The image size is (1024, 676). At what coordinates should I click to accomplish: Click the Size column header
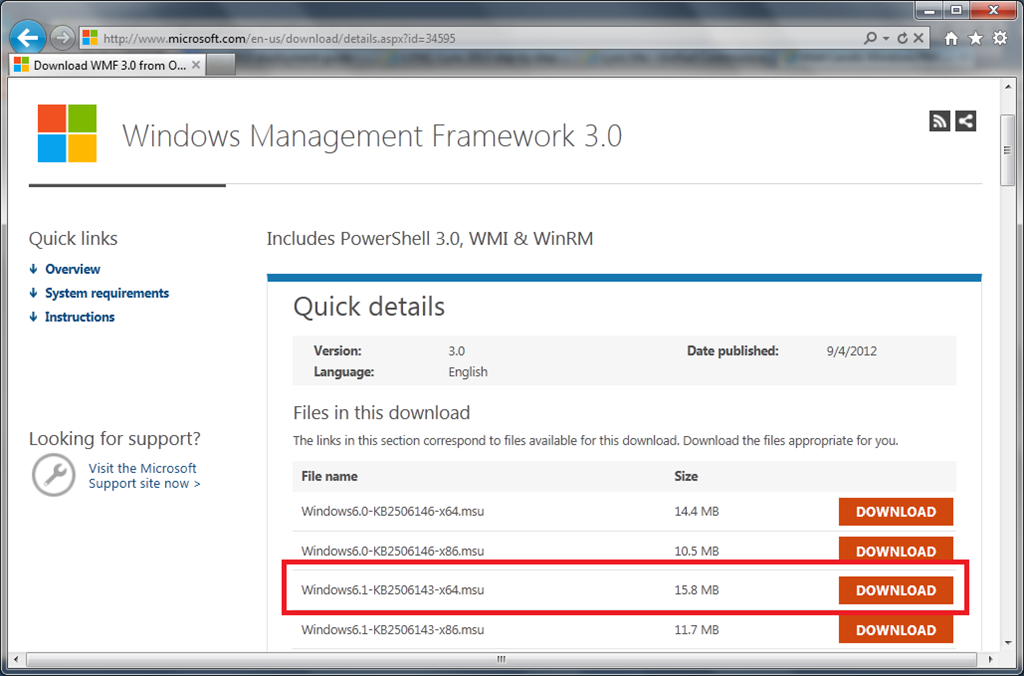click(x=686, y=476)
